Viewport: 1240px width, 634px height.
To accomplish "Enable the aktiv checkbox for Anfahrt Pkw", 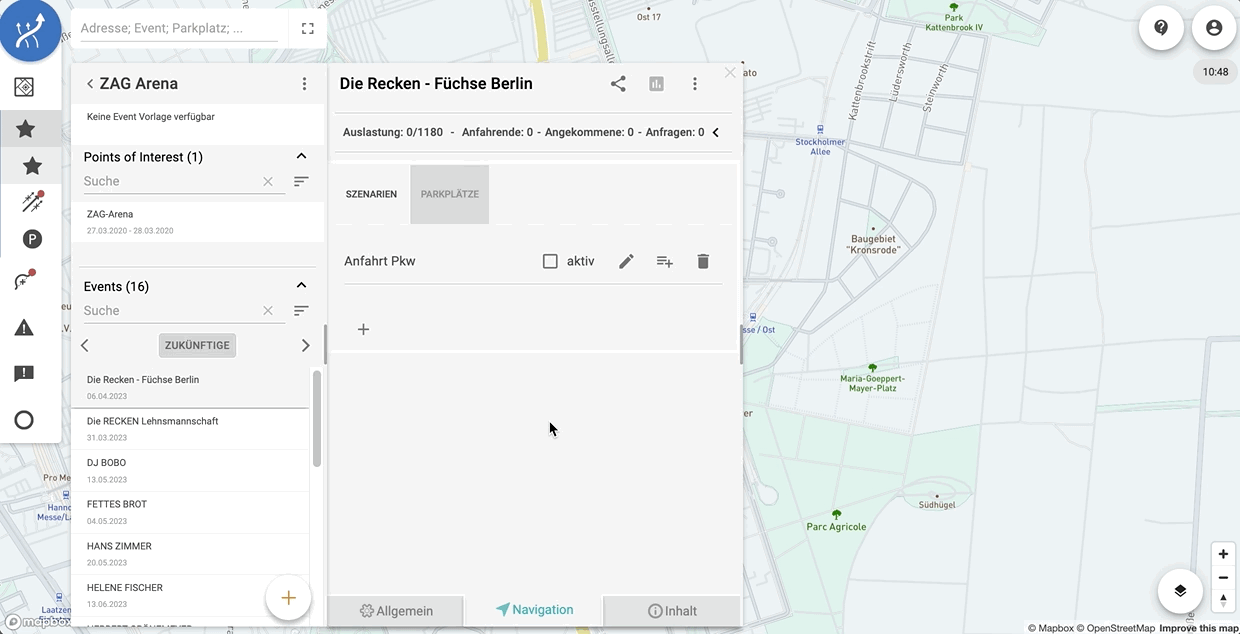I will tap(550, 261).
